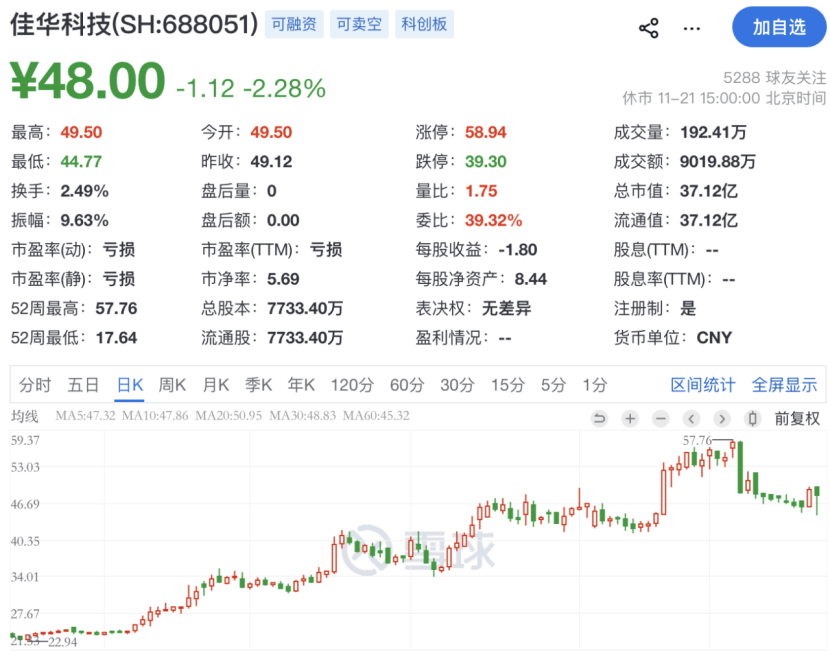Screen dimensions: 830x651
Task: Zoom in on the chart with plus icon
Action: [629, 418]
